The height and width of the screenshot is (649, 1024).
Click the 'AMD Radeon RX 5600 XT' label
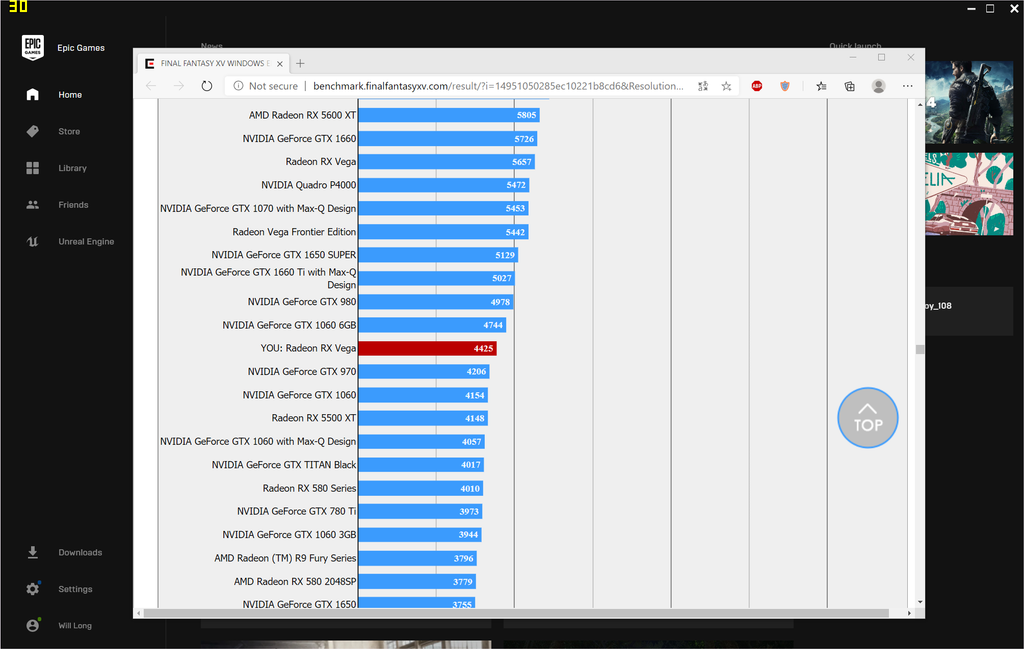302,115
